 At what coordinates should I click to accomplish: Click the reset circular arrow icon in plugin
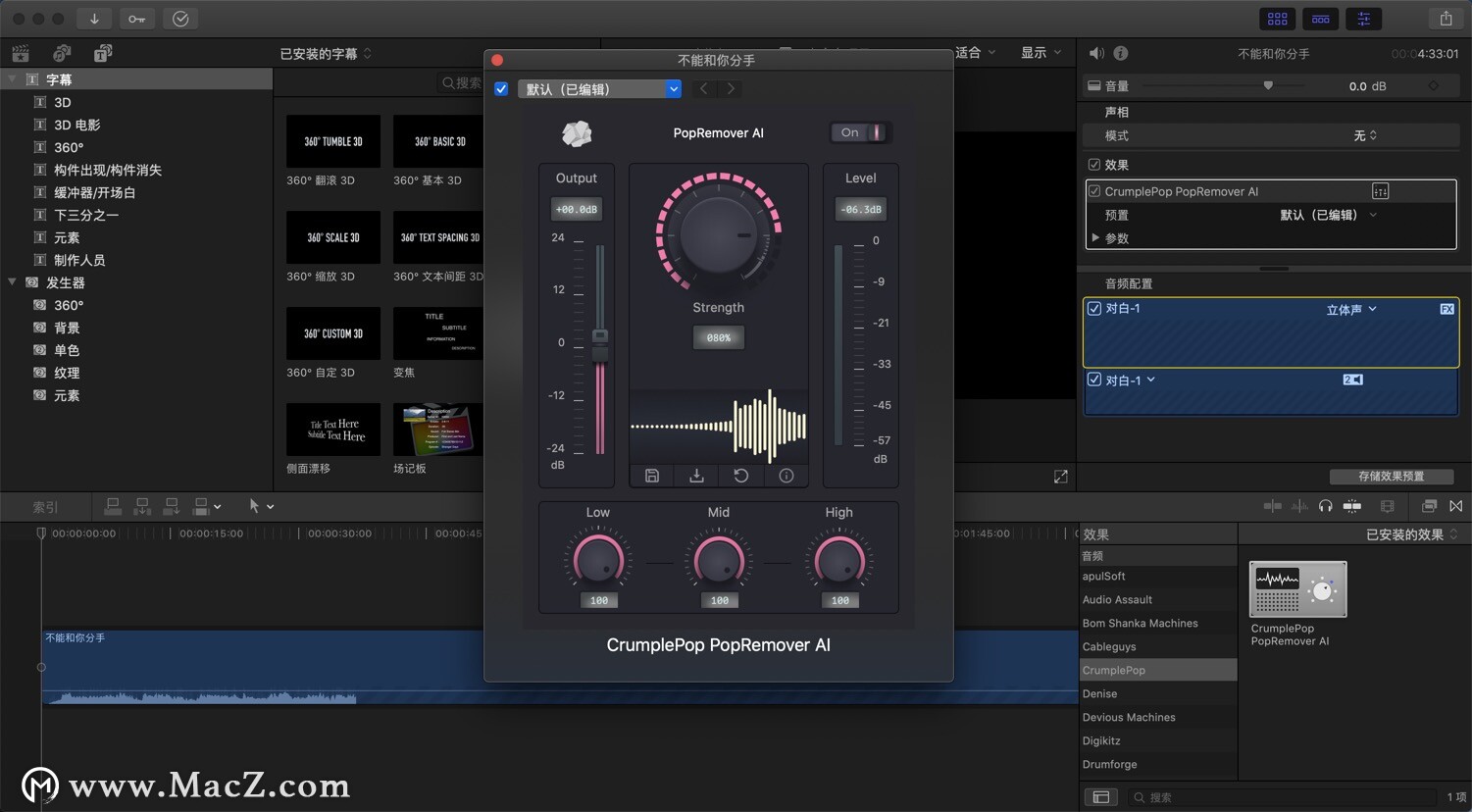[741, 476]
